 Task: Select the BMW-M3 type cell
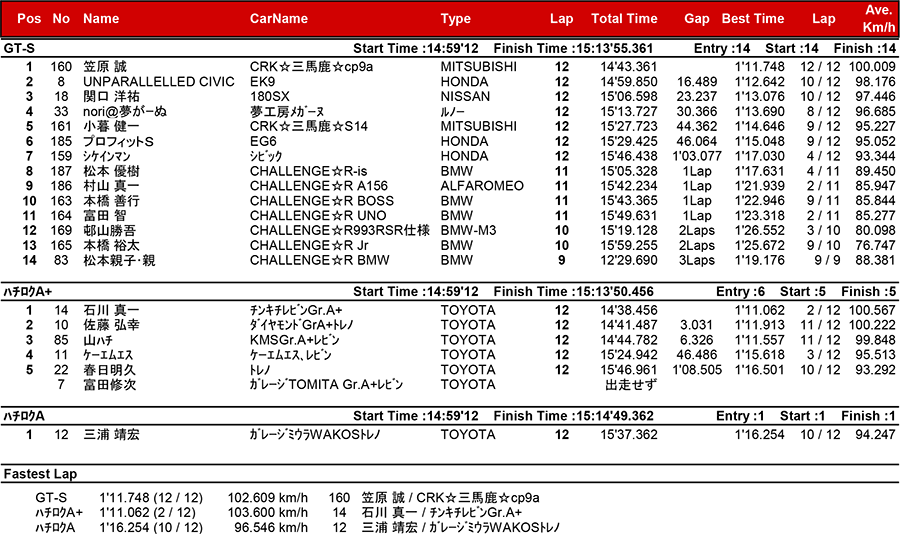point(468,230)
